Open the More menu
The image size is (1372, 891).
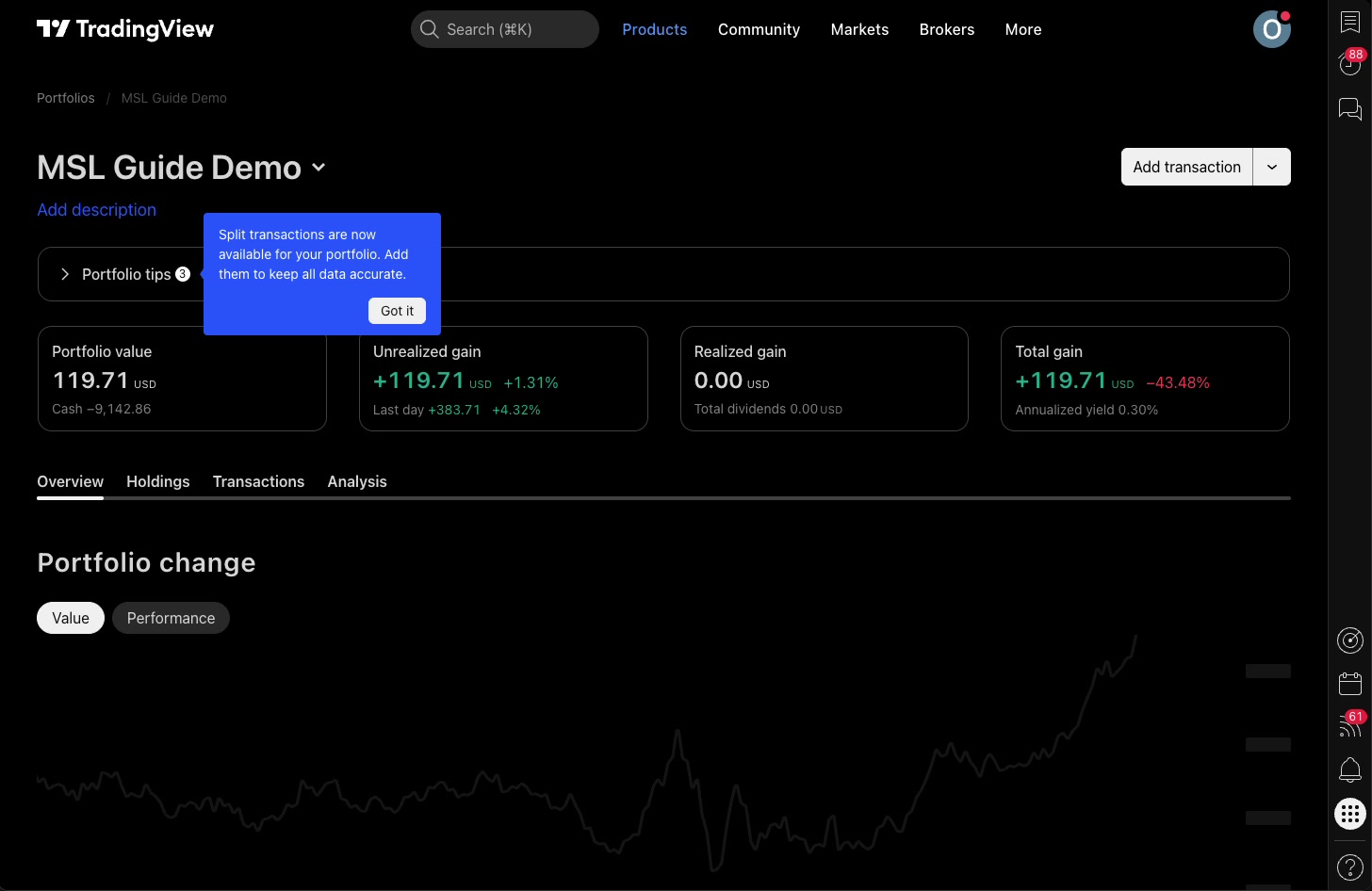coord(1023,29)
